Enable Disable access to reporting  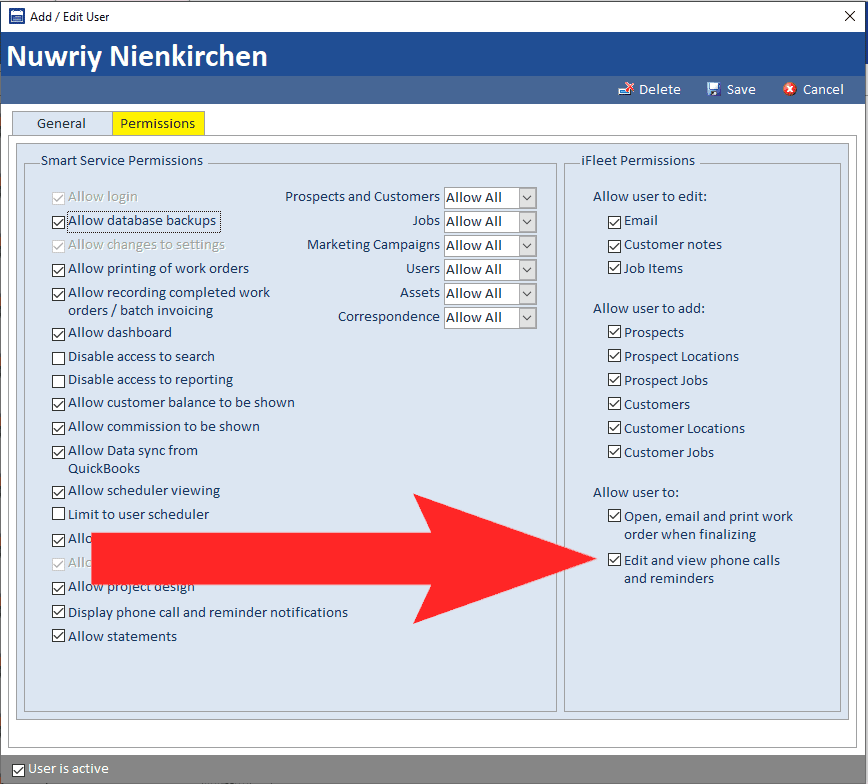[x=58, y=381]
